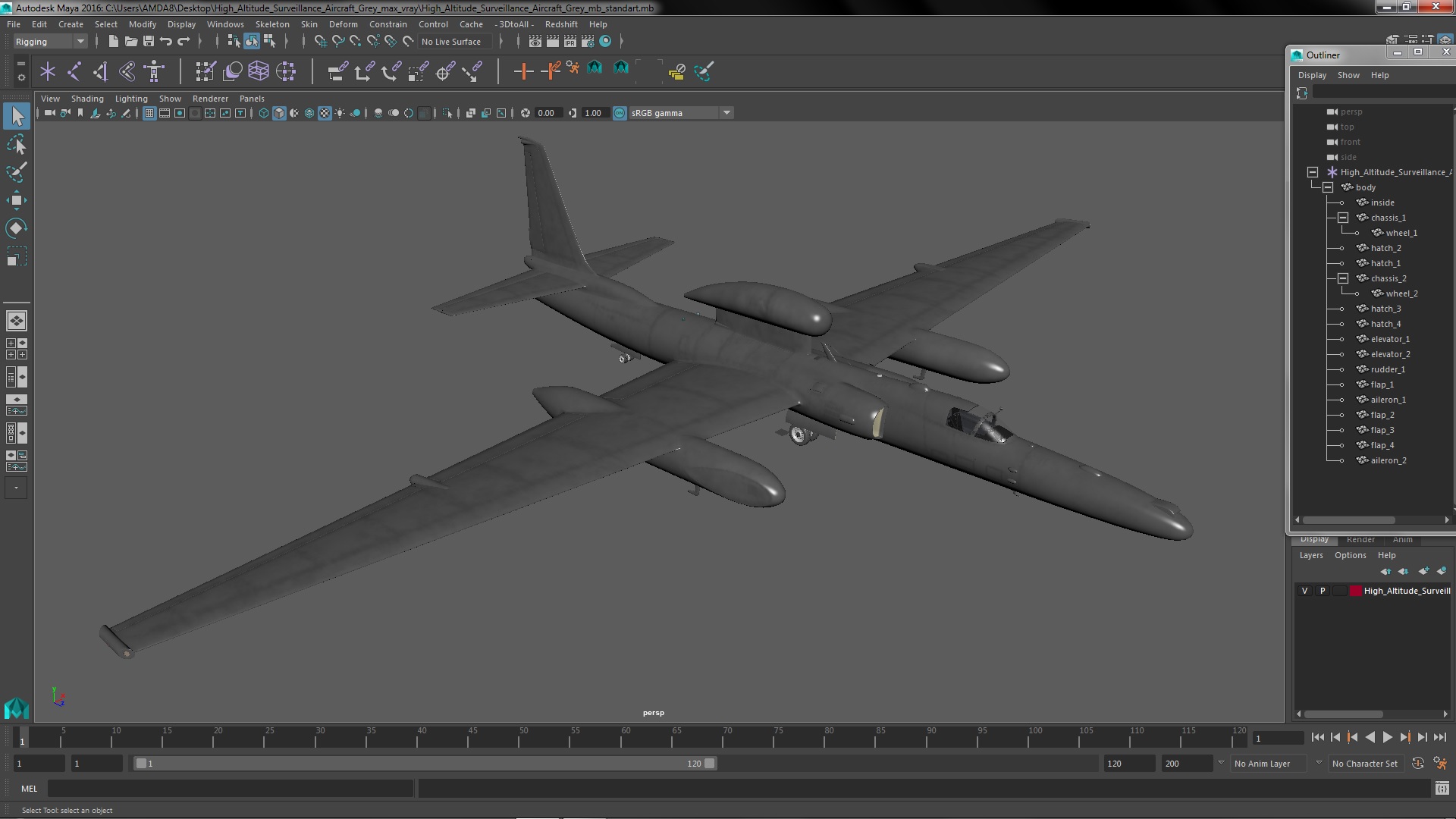Toggle layer visibility V box
The image size is (1456, 819).
click(x=1304, y=591)
